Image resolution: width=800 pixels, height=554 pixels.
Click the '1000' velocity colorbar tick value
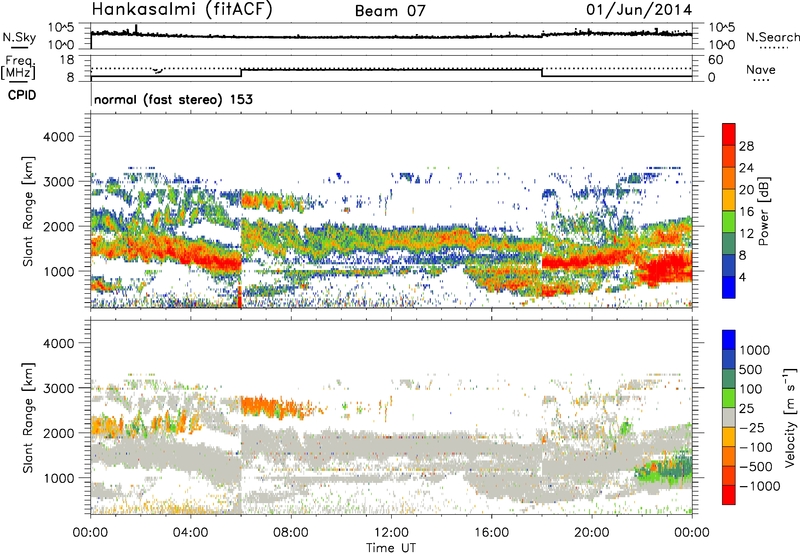tap(755, 350)
